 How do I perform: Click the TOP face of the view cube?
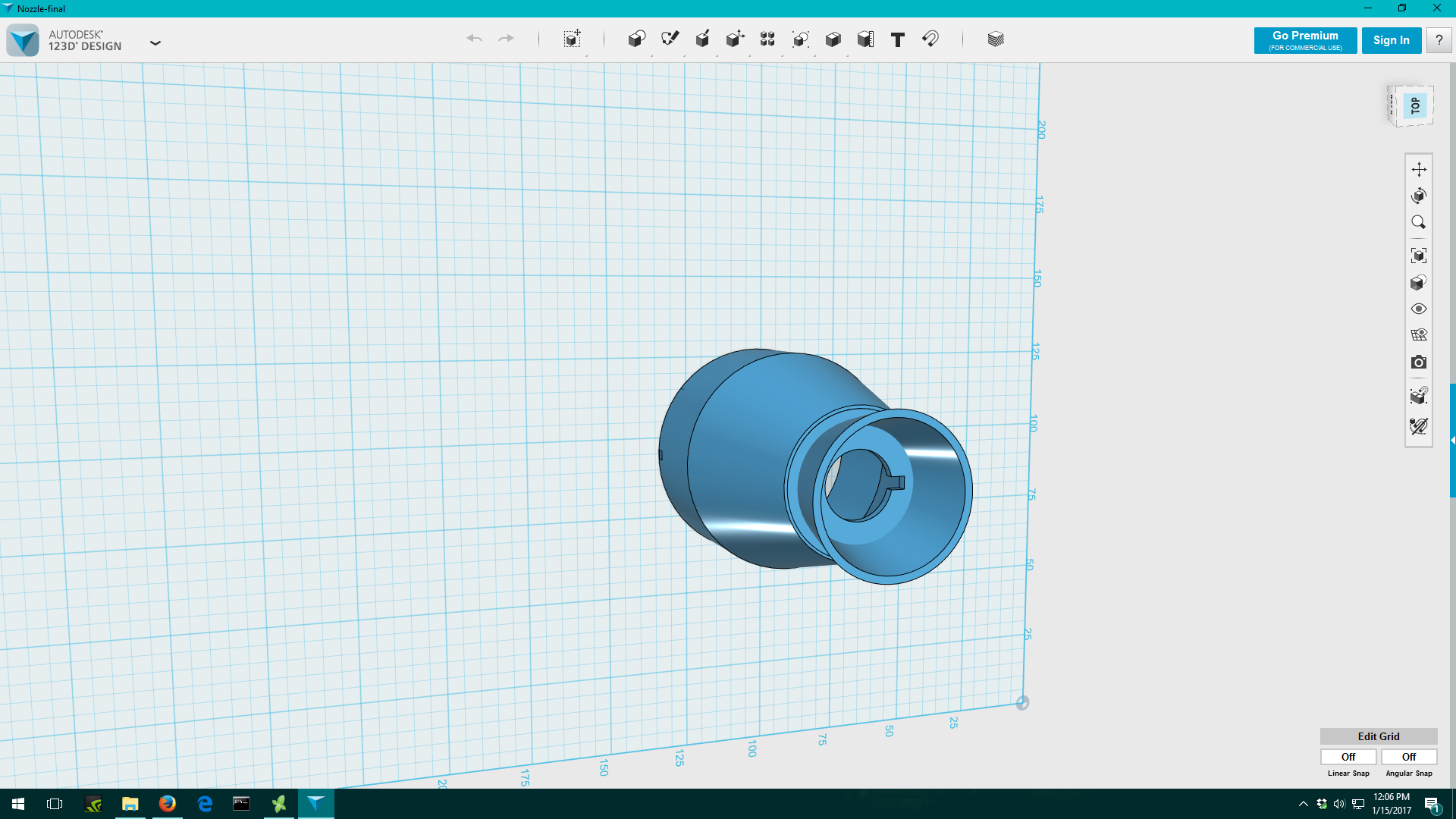tap(1415, 105)
